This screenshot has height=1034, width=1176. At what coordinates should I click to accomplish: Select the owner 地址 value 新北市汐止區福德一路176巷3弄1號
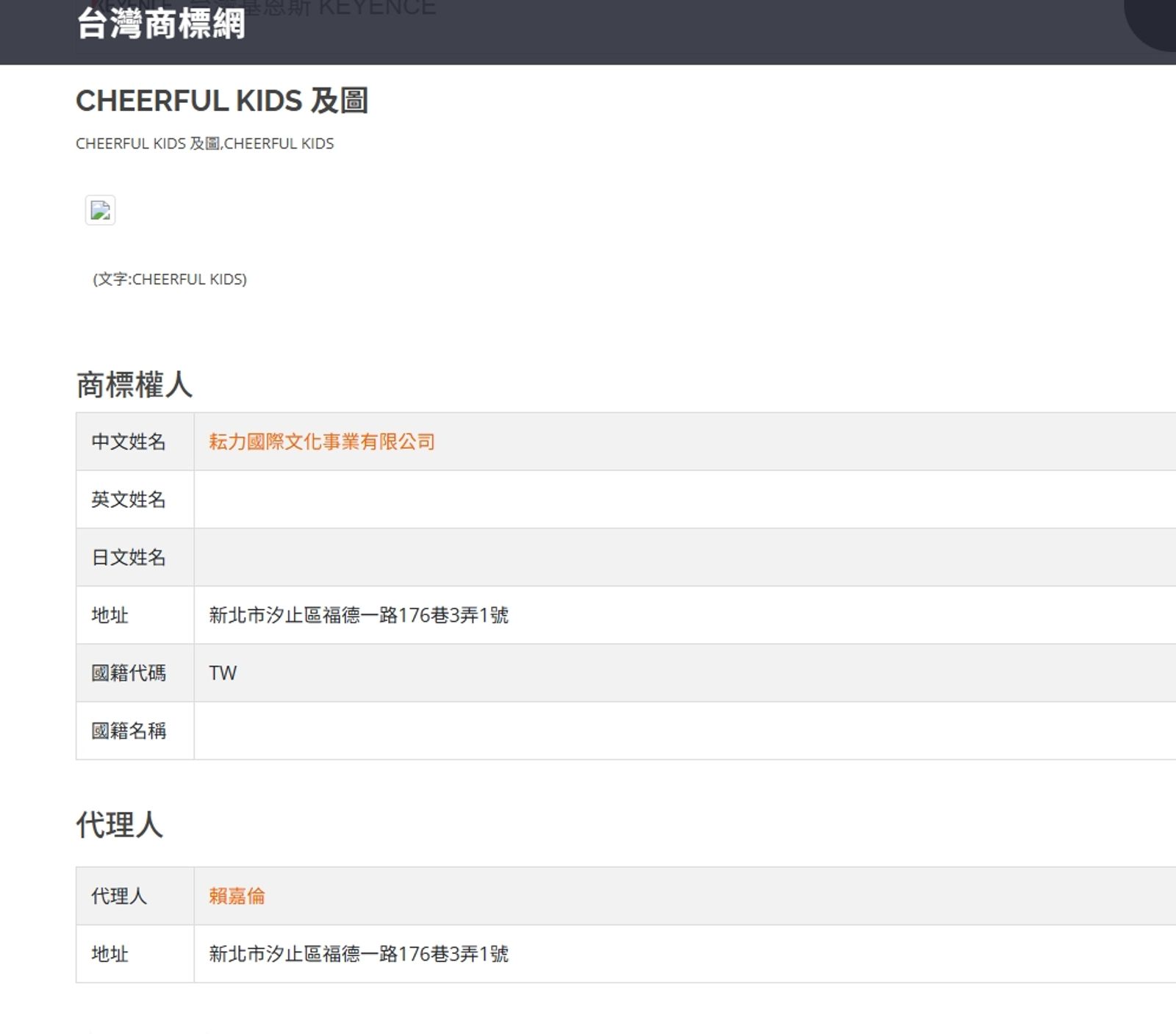point(359,615)
